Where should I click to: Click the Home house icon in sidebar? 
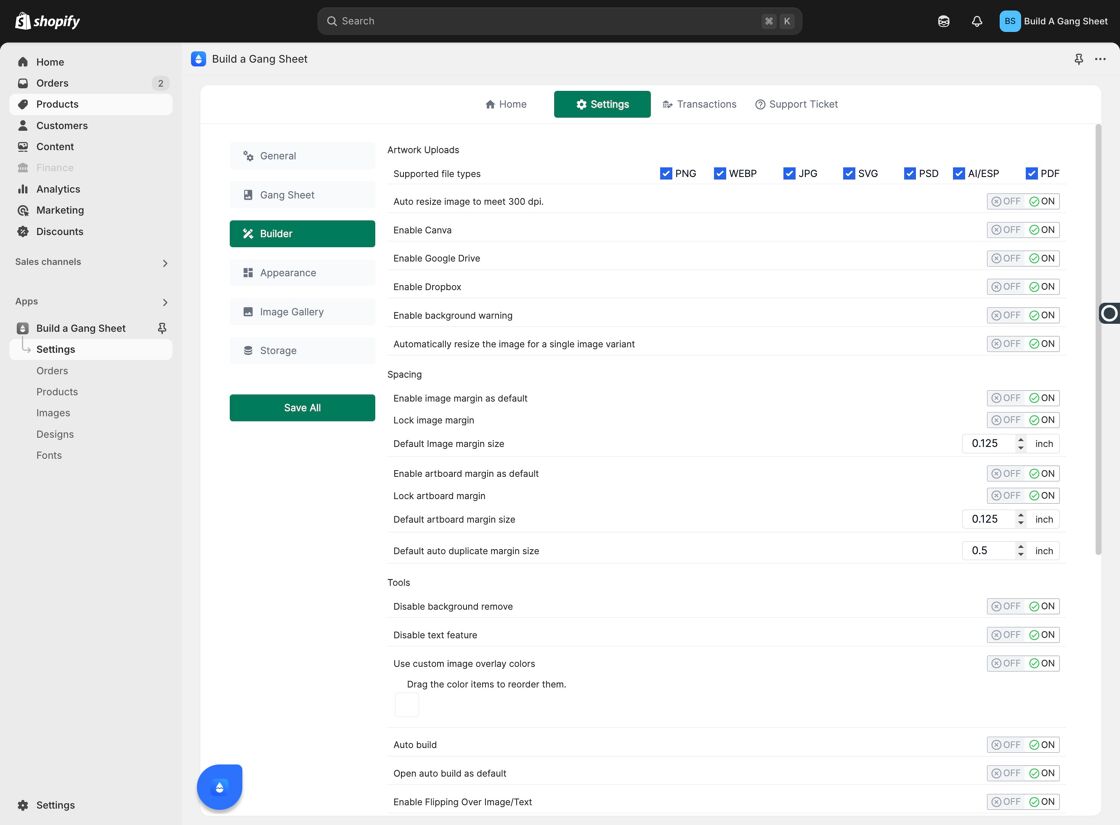[x=23, y=62]
